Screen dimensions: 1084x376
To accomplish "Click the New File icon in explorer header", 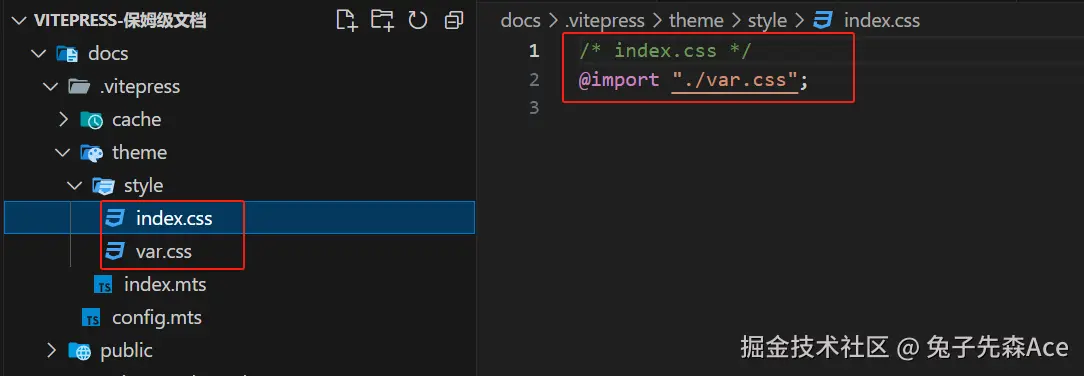I will pos(347,20).
